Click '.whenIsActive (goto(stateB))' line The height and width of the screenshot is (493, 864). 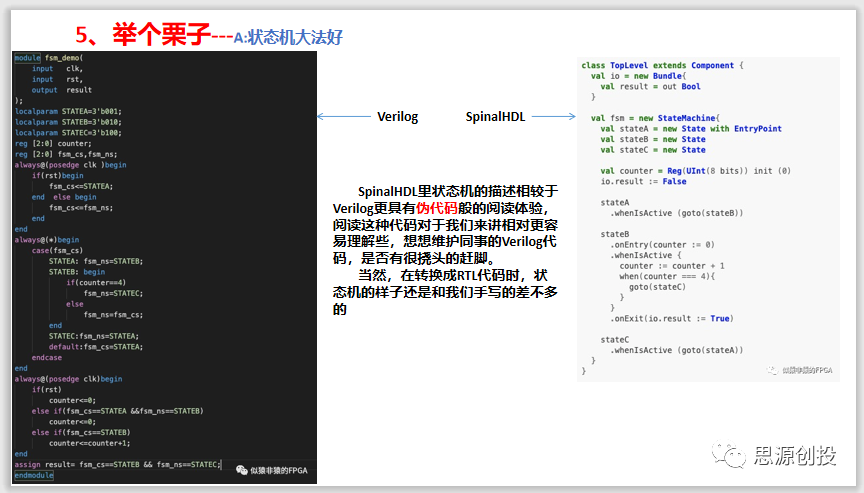pos(677,213)
